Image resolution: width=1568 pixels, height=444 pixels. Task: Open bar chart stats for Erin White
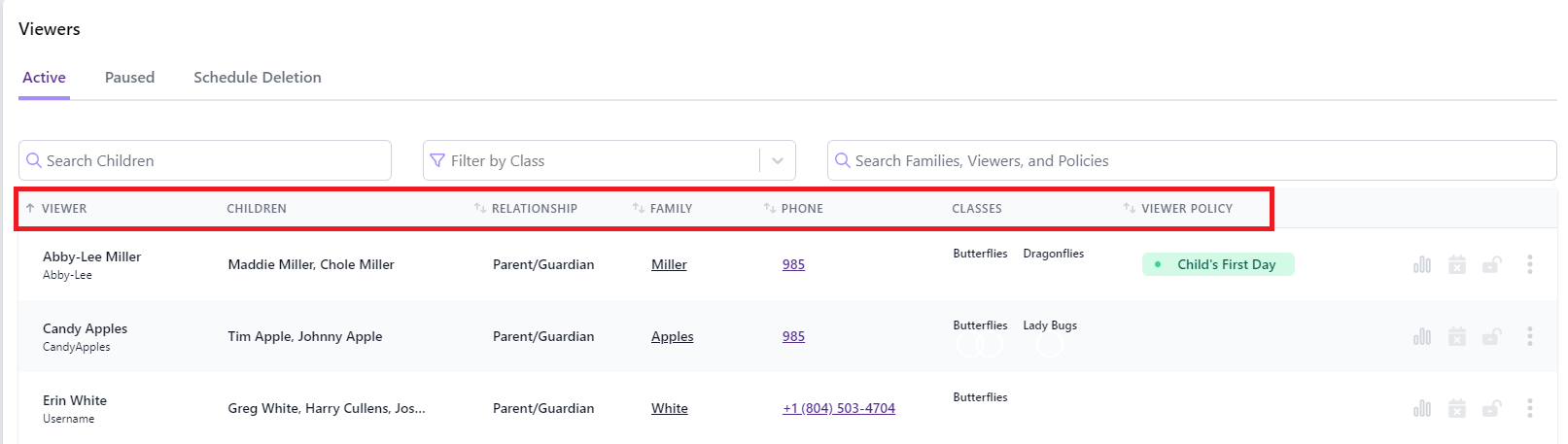(1422, 408)
